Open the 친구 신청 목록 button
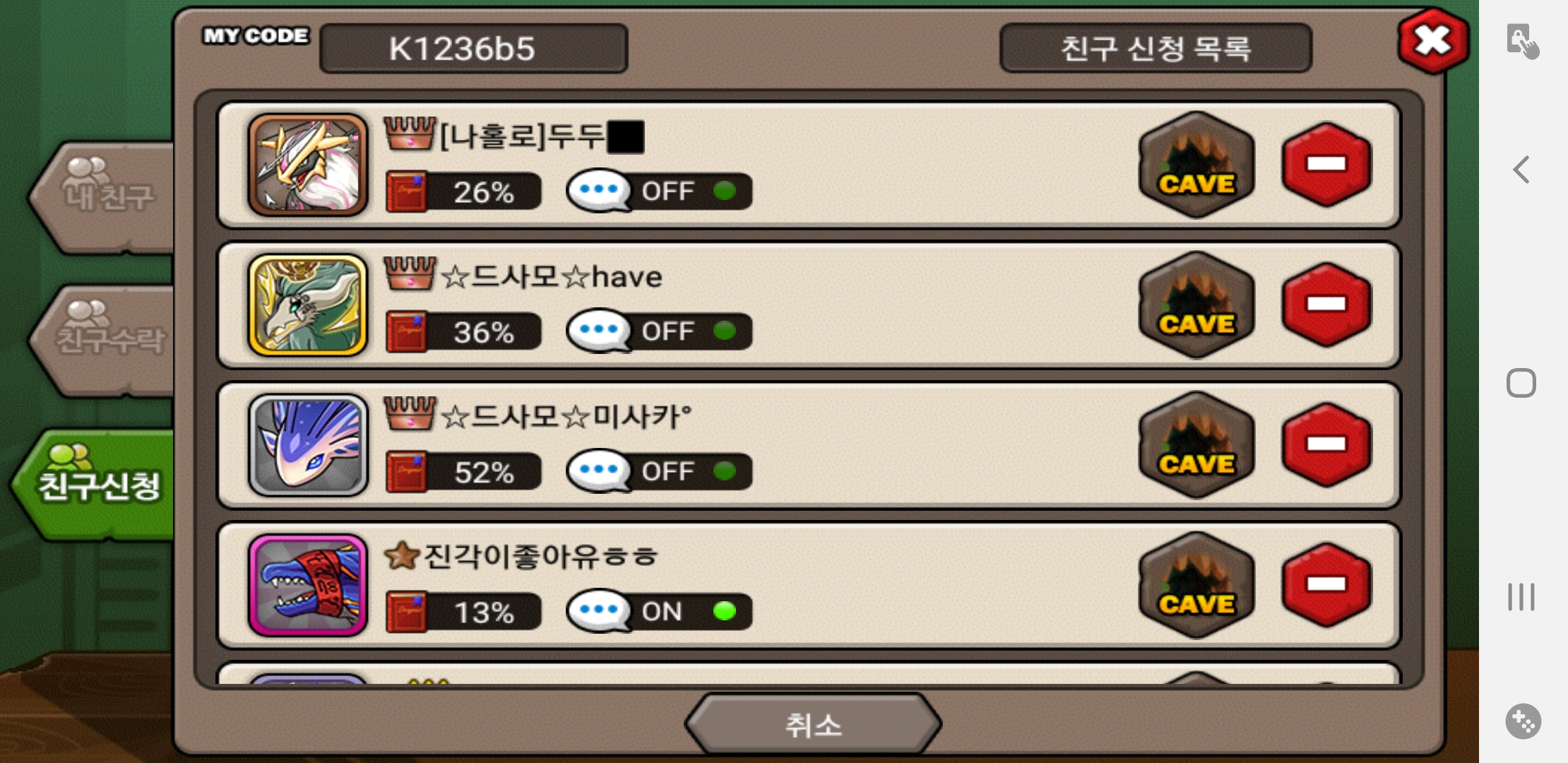Screen dimensions: 1568x763 coord(1156,48)
